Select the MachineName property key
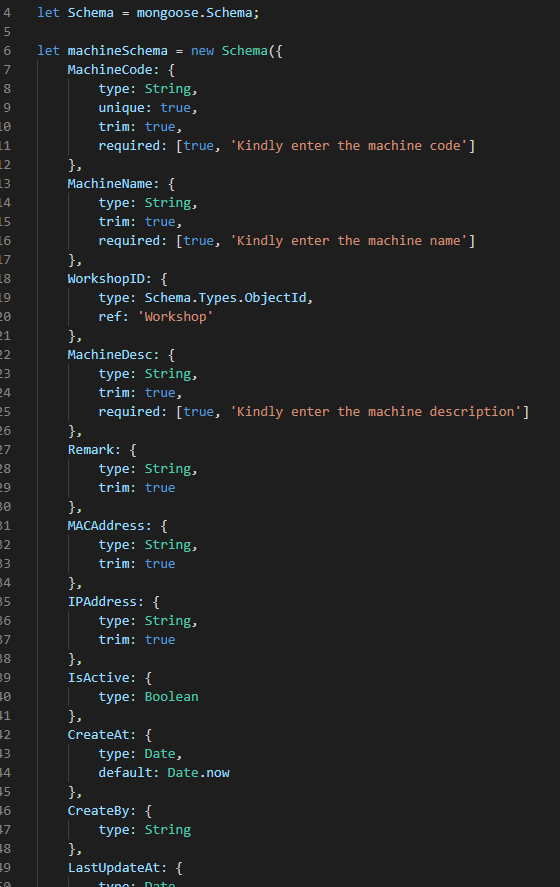The width and height of the screenshot is (560, 887). (110, 184)
